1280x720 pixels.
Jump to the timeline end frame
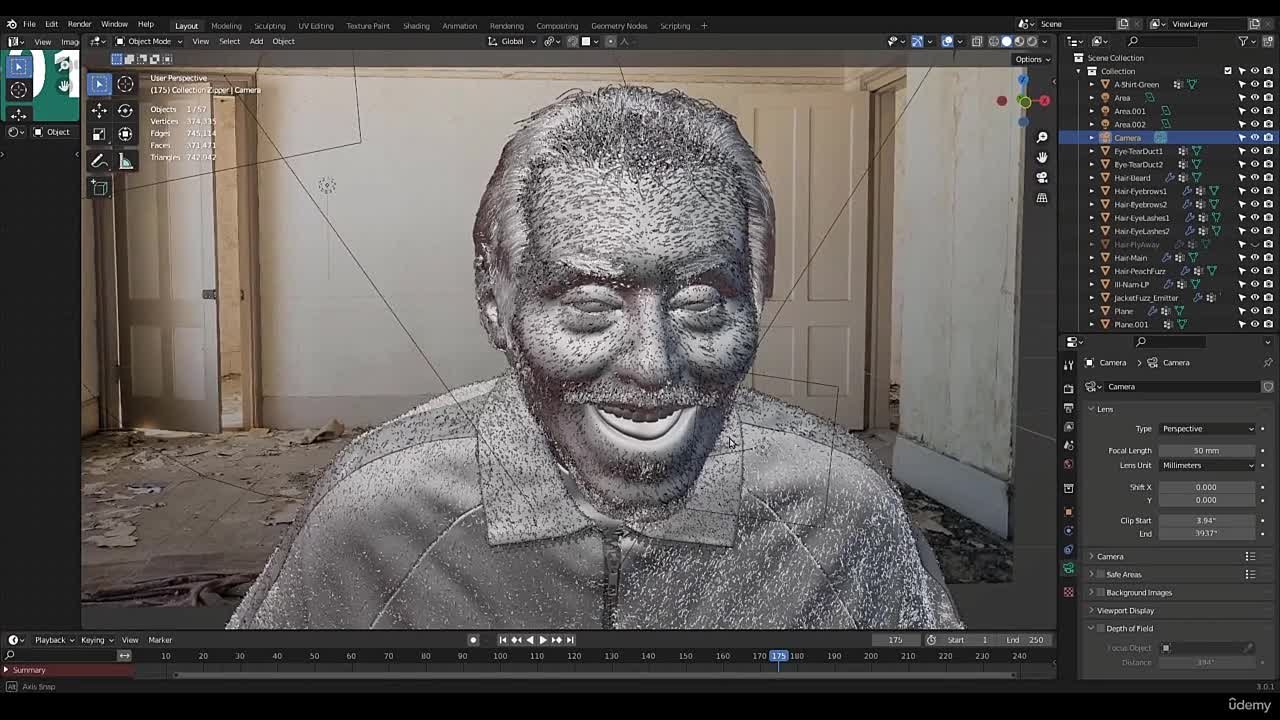[x=570, y=640]
